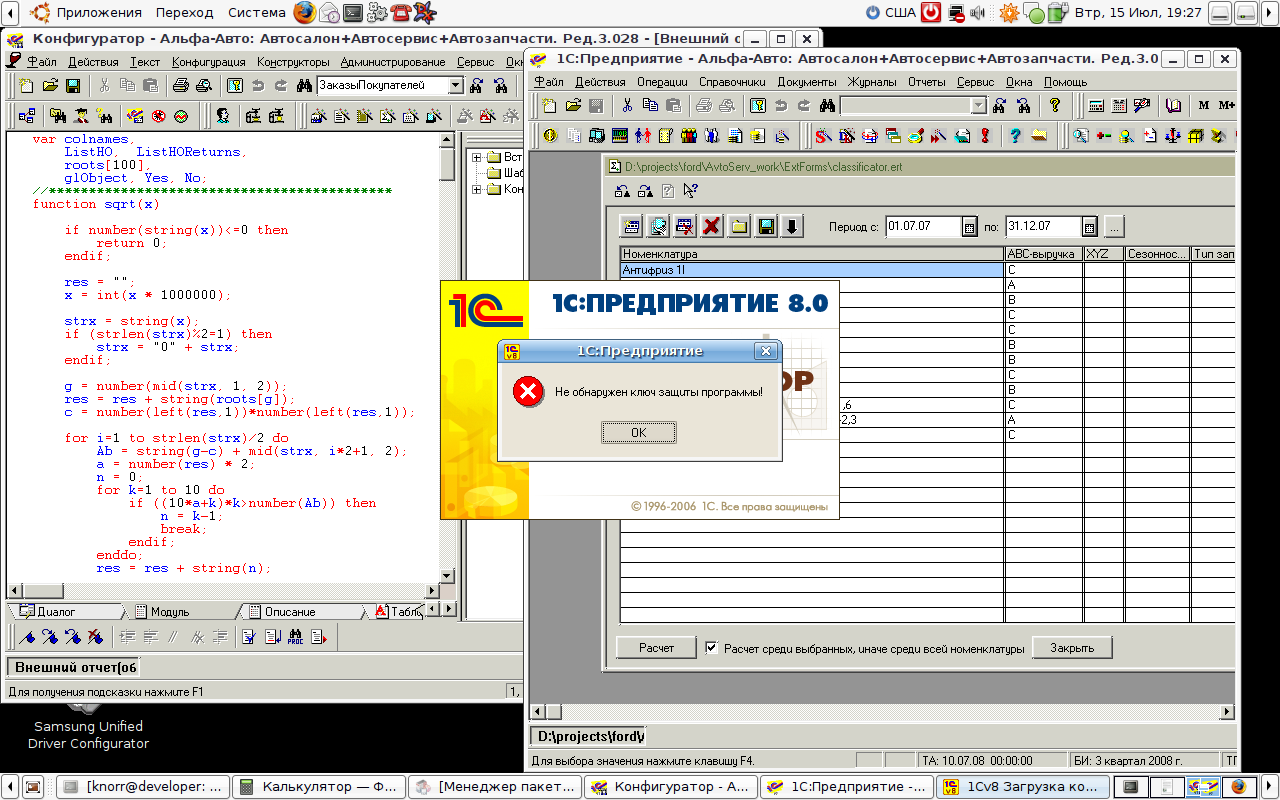The image size is (1280, 800).
Task: Click the XYZ column header
Action: coord(1104,255)
